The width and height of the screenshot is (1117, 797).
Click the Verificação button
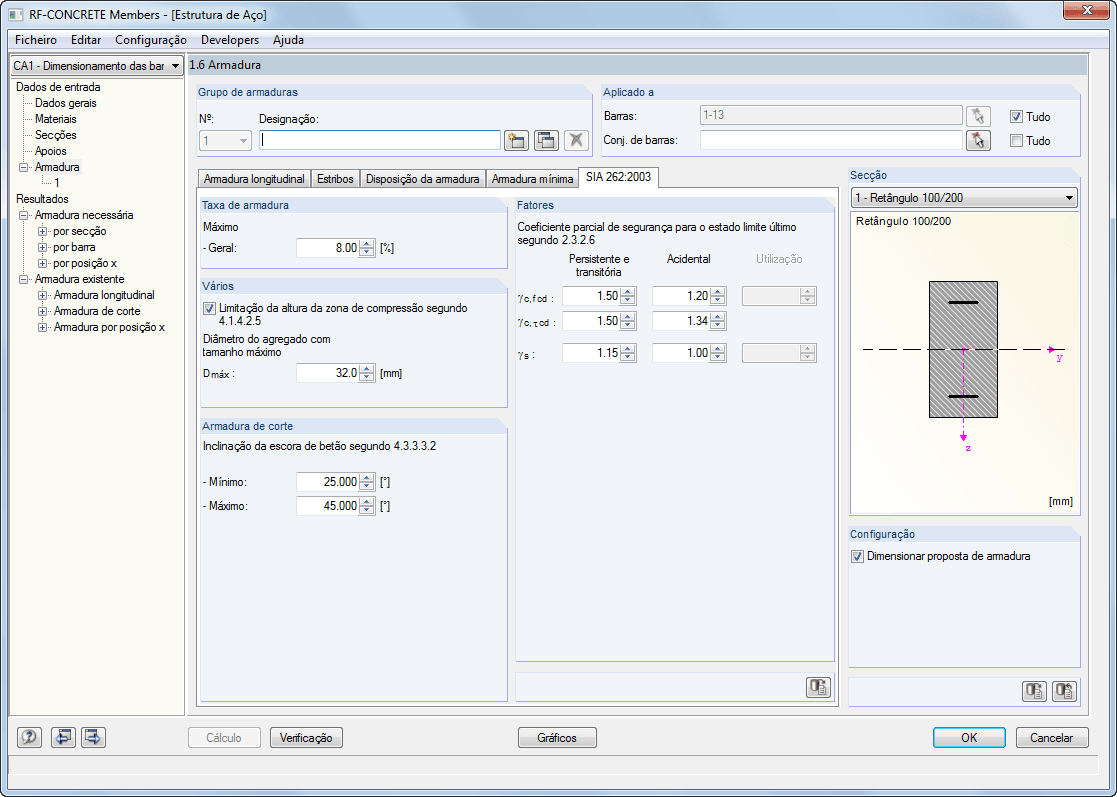click(x=306, y=738)
